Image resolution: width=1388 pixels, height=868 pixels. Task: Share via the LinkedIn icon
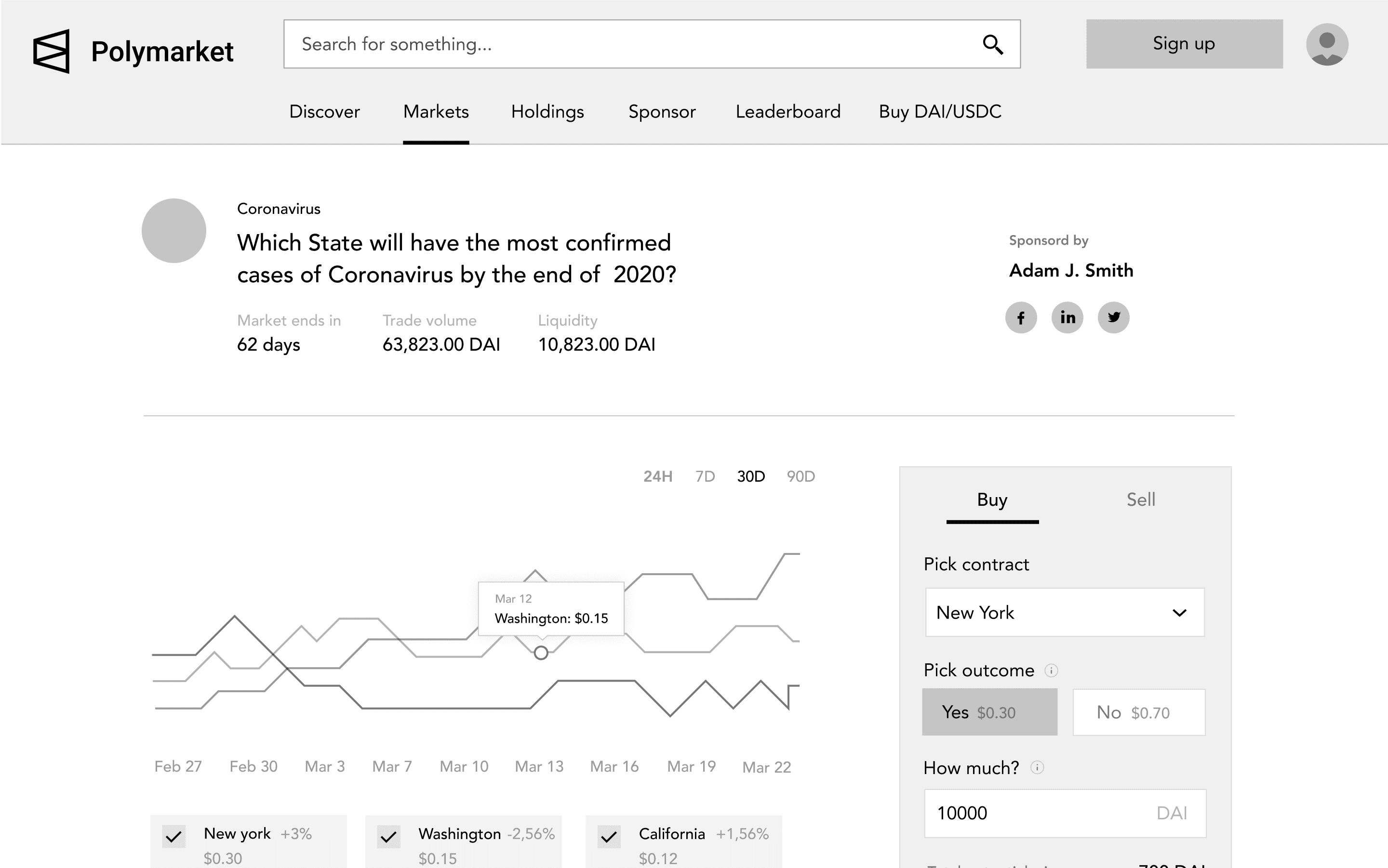[1067, 317]
